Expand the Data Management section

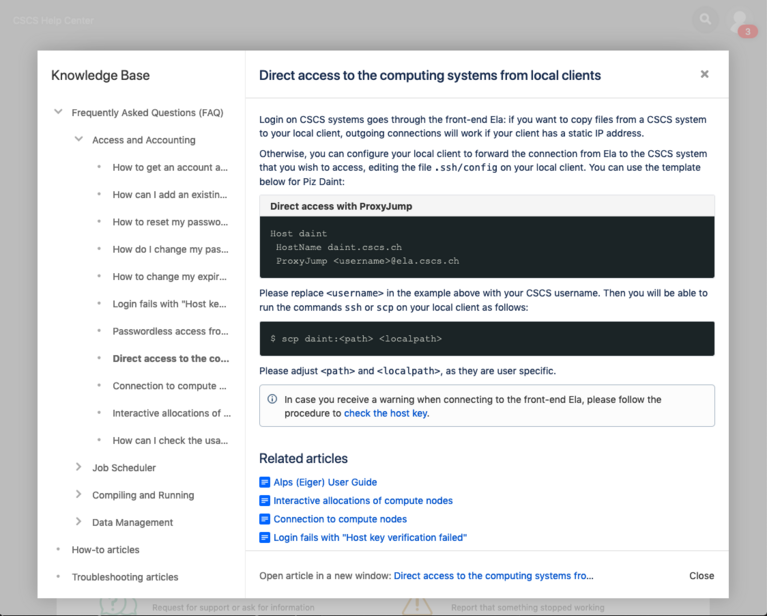coord(79,522)
